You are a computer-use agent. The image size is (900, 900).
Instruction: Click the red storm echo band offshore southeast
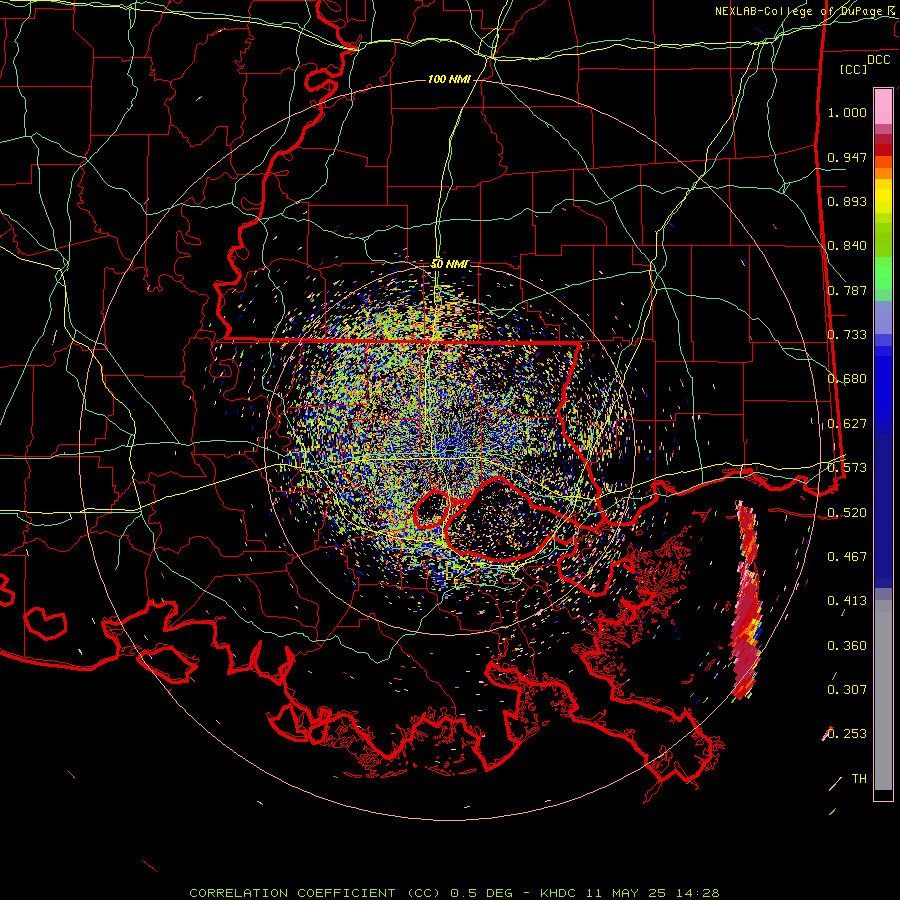[x=747, y=603]
